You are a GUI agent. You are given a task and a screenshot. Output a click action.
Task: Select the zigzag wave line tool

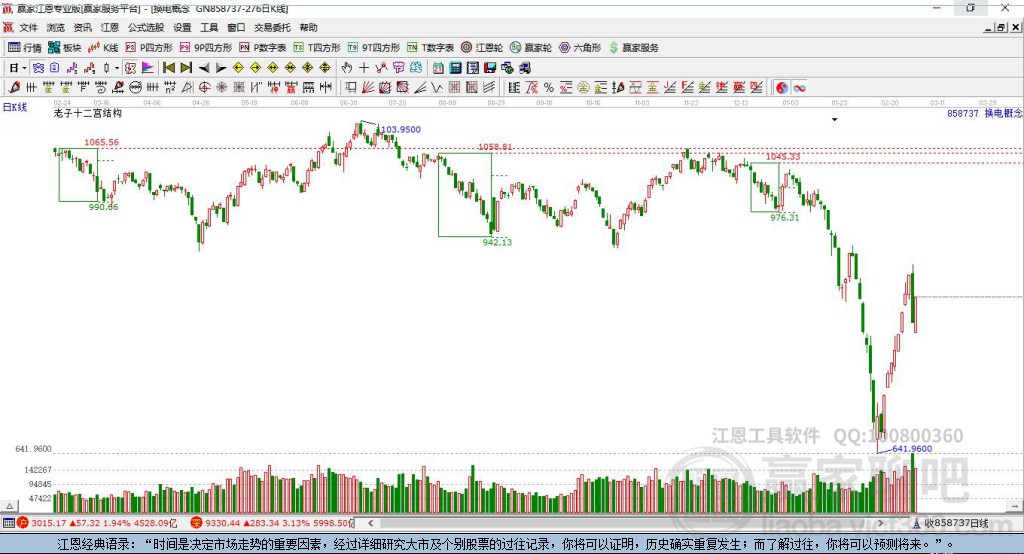(x=438, y=88)
